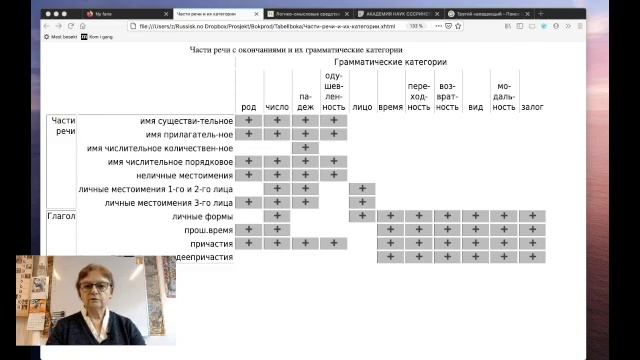Click the род column header
The image size is (640, 360).
pyautogui.click(x=249, y=107)
